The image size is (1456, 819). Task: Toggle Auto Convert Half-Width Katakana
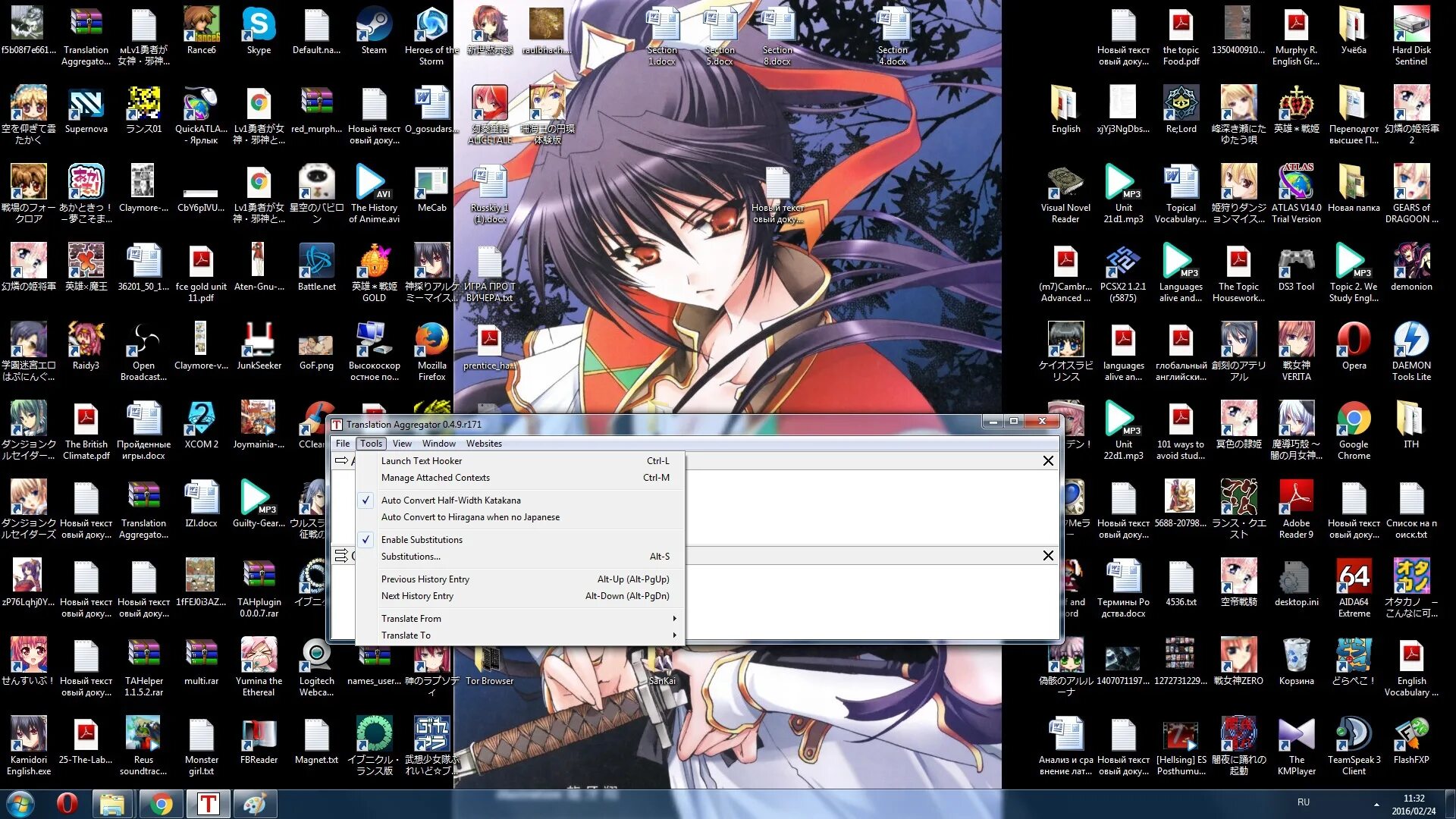click(451, 499)
